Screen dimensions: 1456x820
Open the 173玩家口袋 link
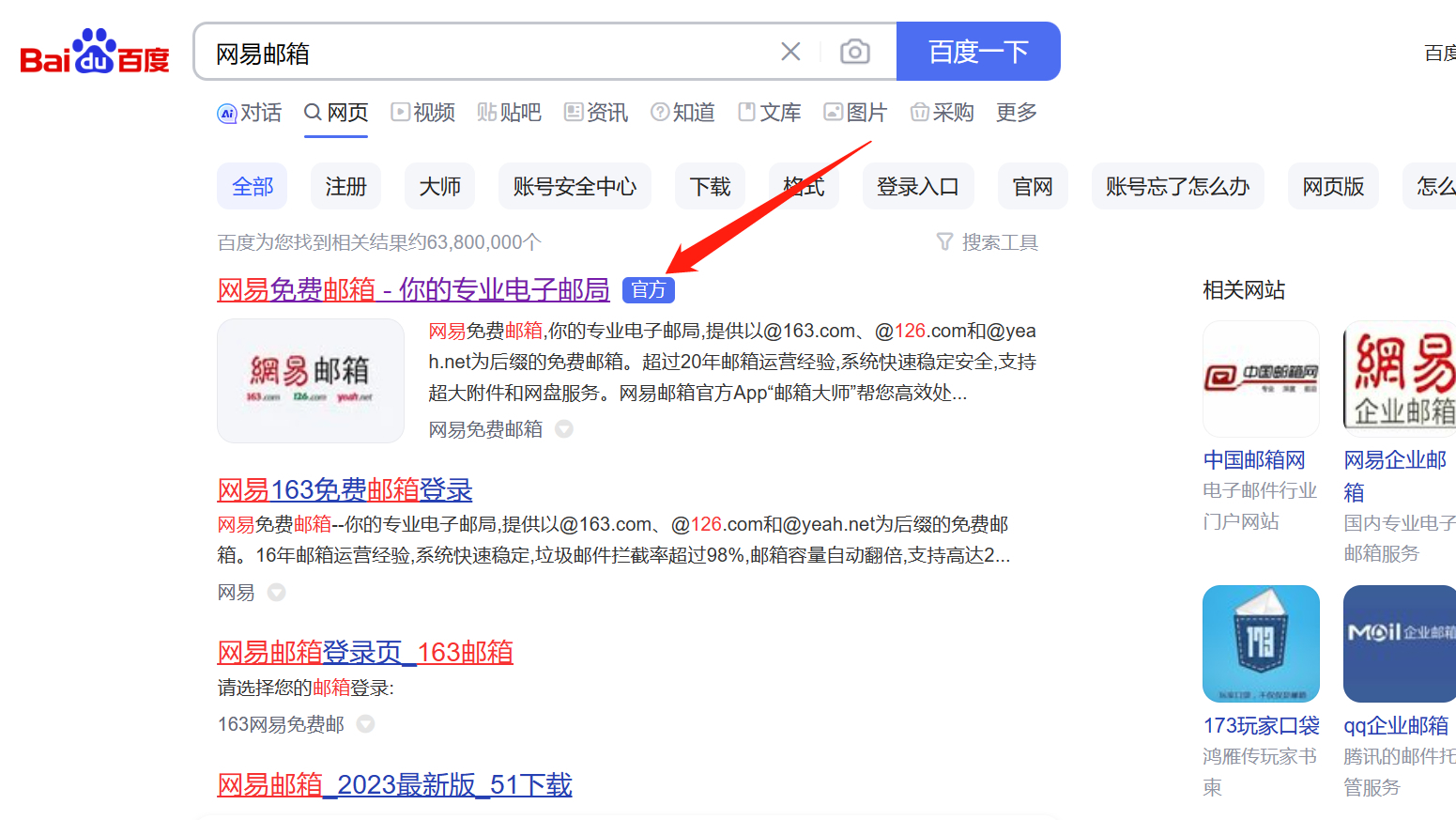(1262, 726)
